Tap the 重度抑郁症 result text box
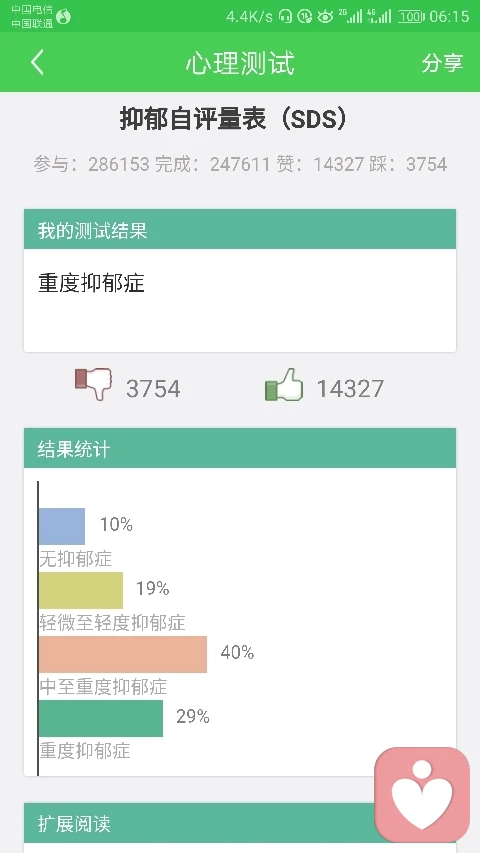This screenshot has height=853, width=480. tap(239, 300)
